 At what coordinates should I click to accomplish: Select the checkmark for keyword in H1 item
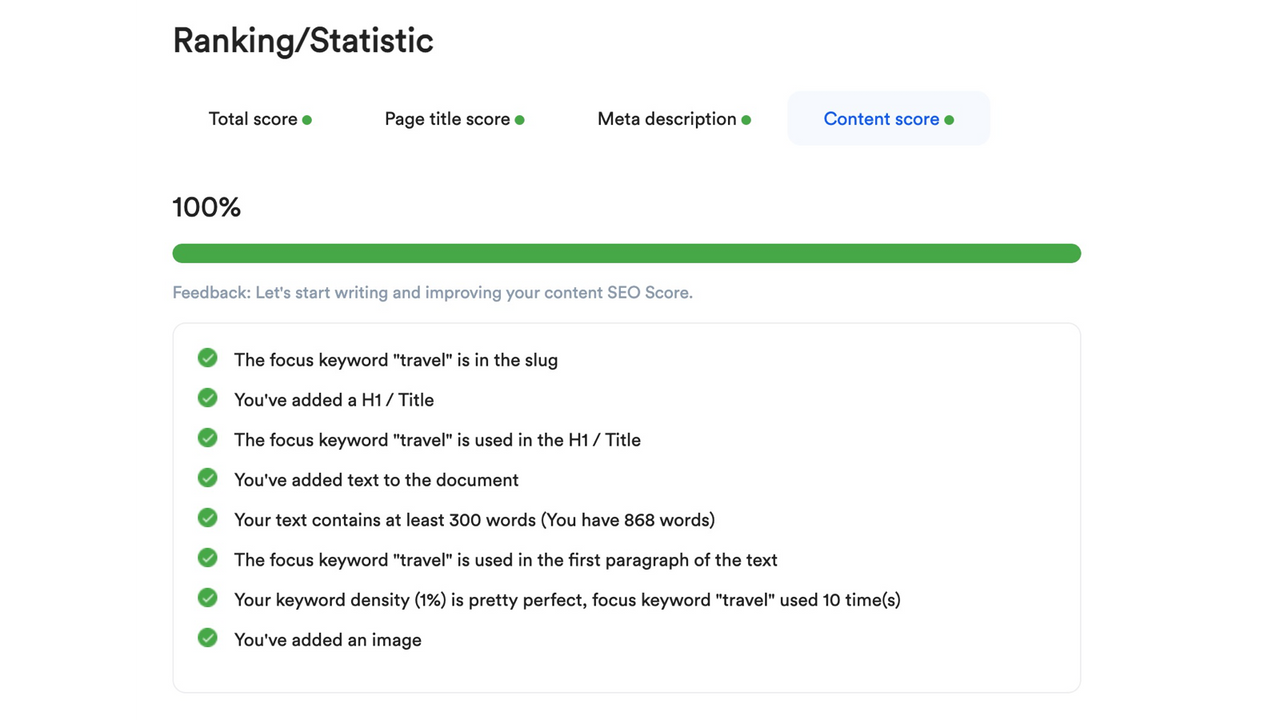pos(207,438)
